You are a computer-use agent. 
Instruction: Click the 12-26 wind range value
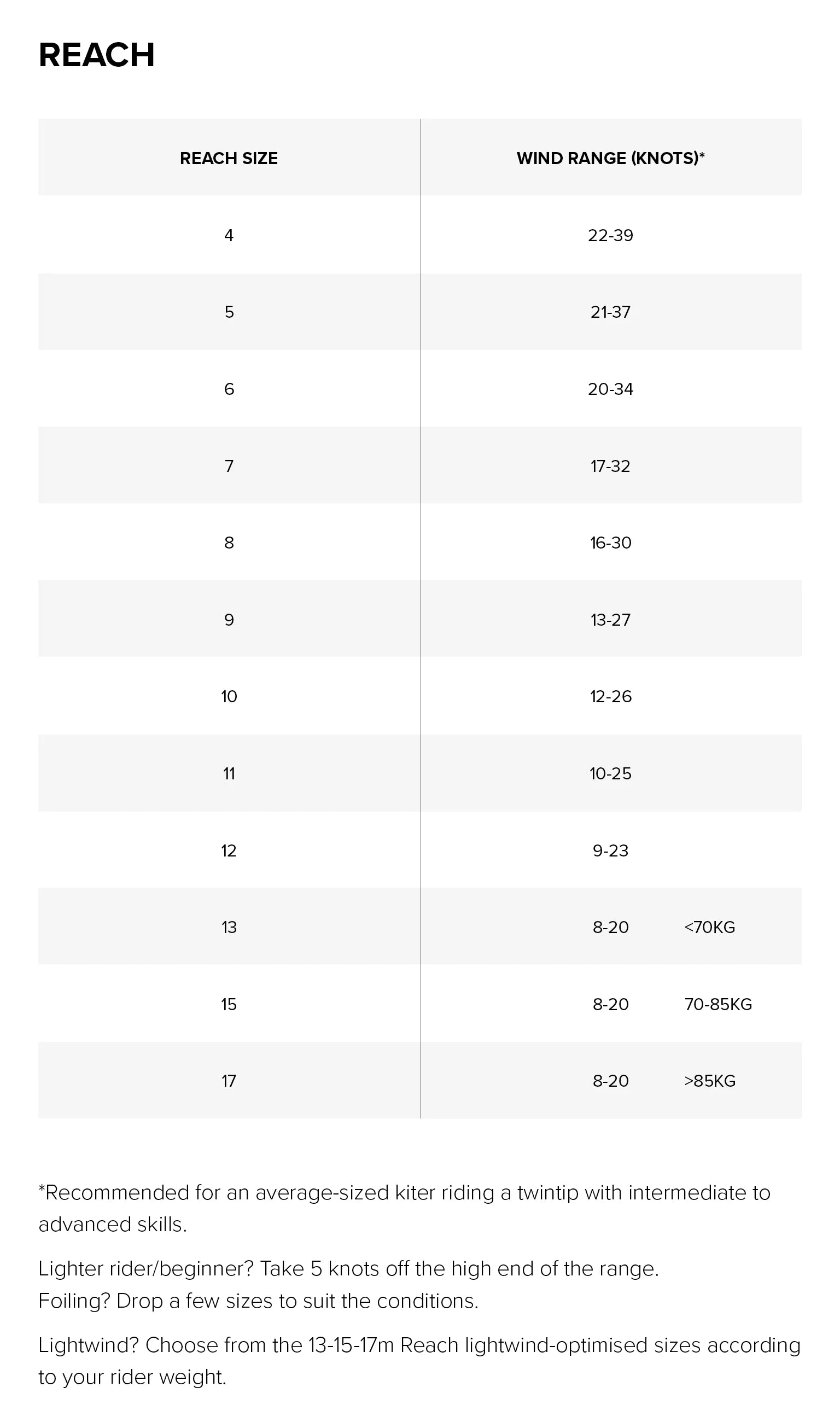point(610,697)
